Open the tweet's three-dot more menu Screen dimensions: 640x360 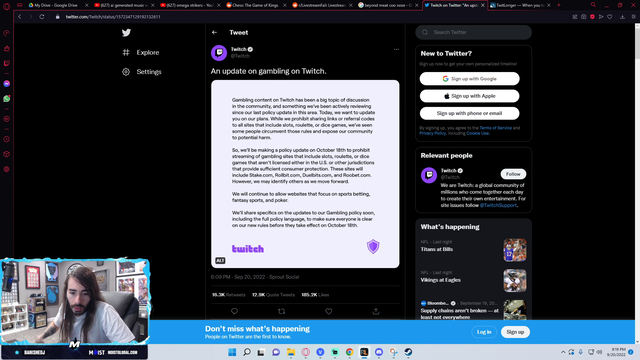396,49
